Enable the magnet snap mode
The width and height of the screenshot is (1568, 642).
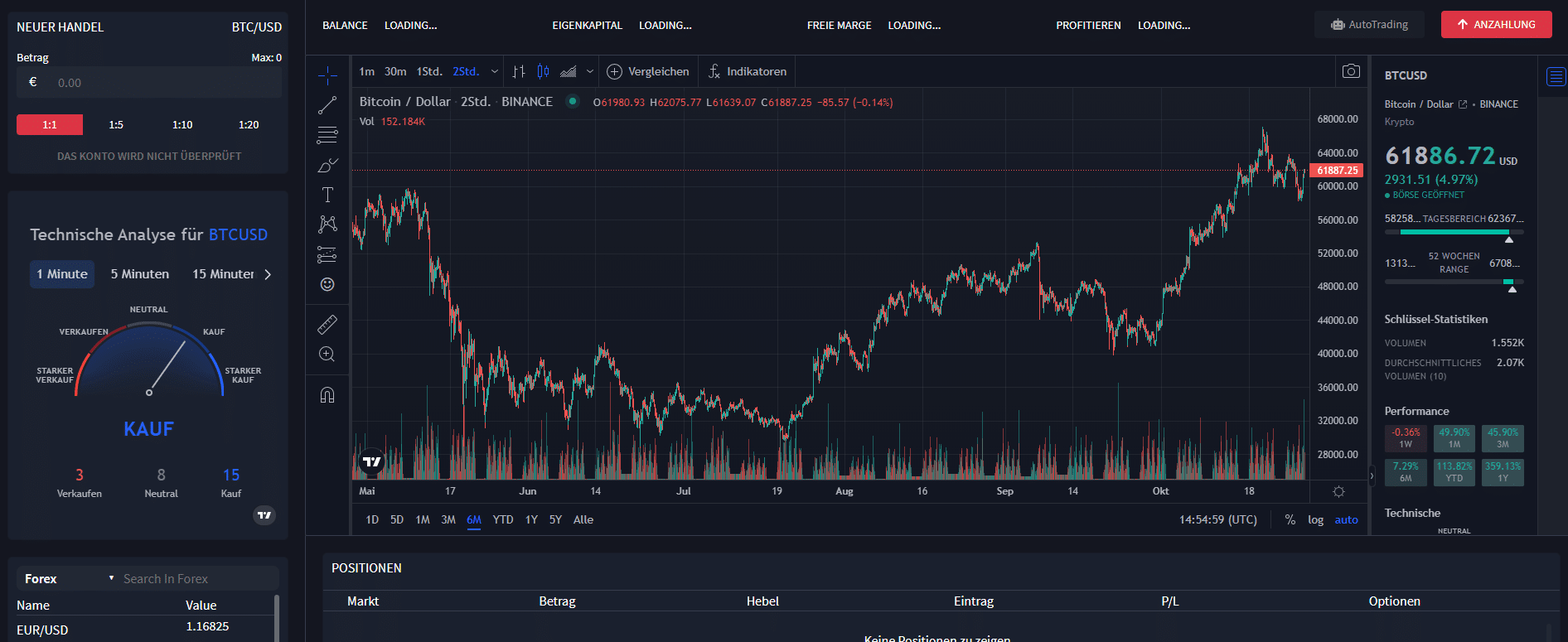[327, 395]
